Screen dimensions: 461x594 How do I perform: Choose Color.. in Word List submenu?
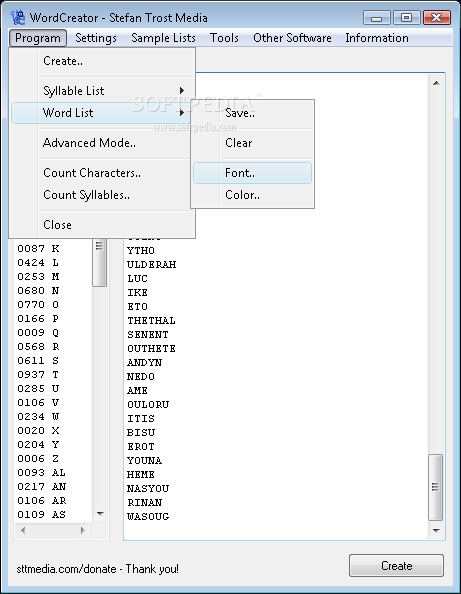click(253, 195)
